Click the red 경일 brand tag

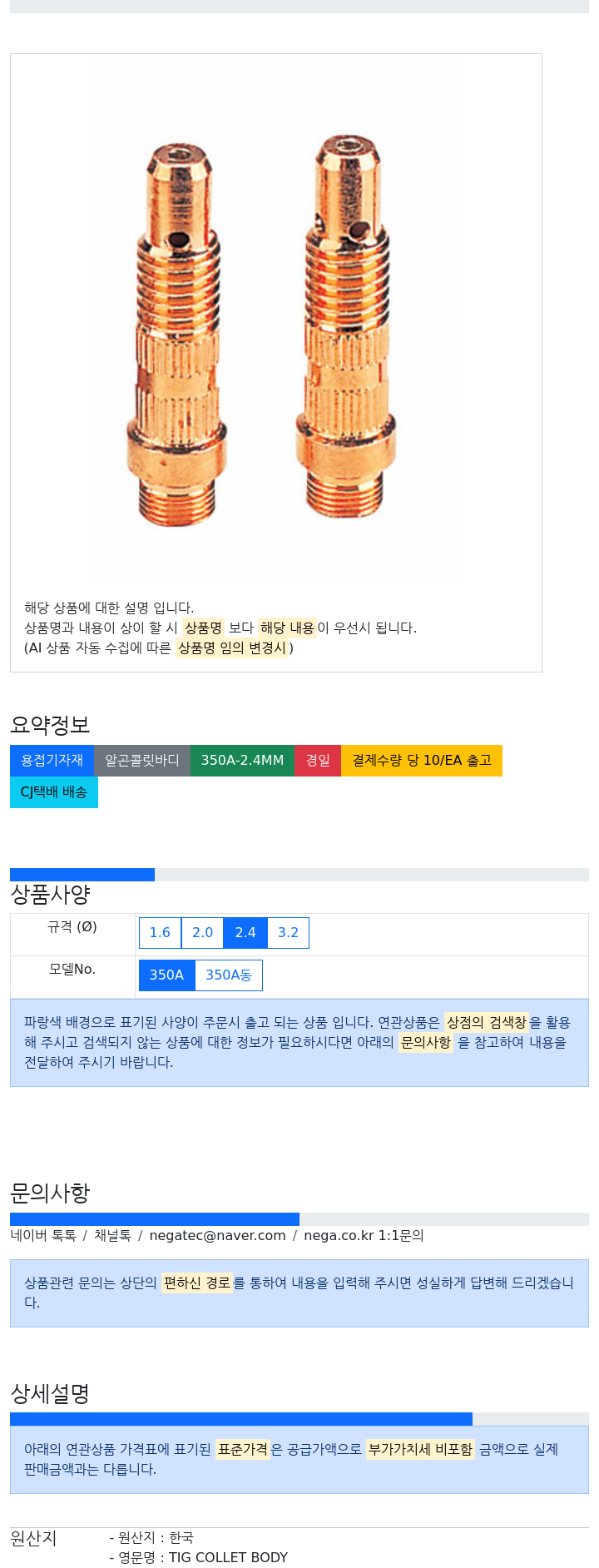(318, 761)
